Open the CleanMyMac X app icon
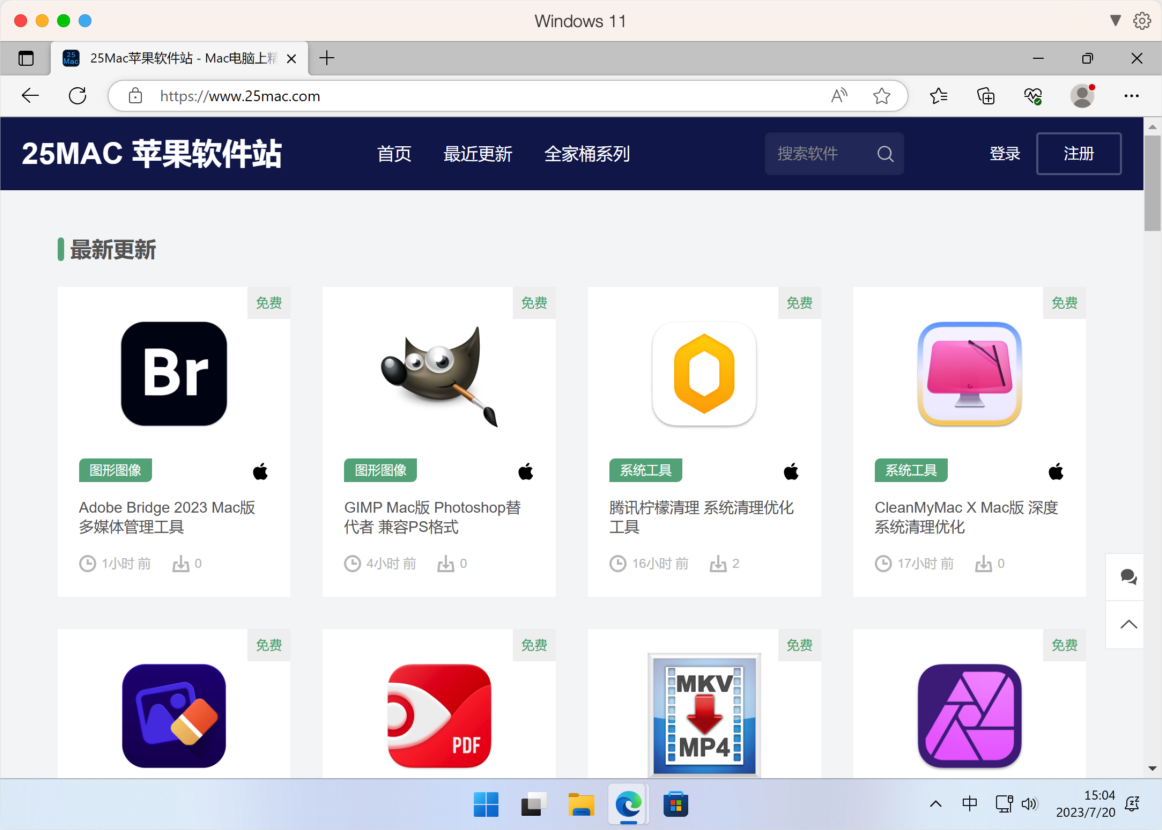Viewport: 1162px width, 830px height. click(969, 374)
